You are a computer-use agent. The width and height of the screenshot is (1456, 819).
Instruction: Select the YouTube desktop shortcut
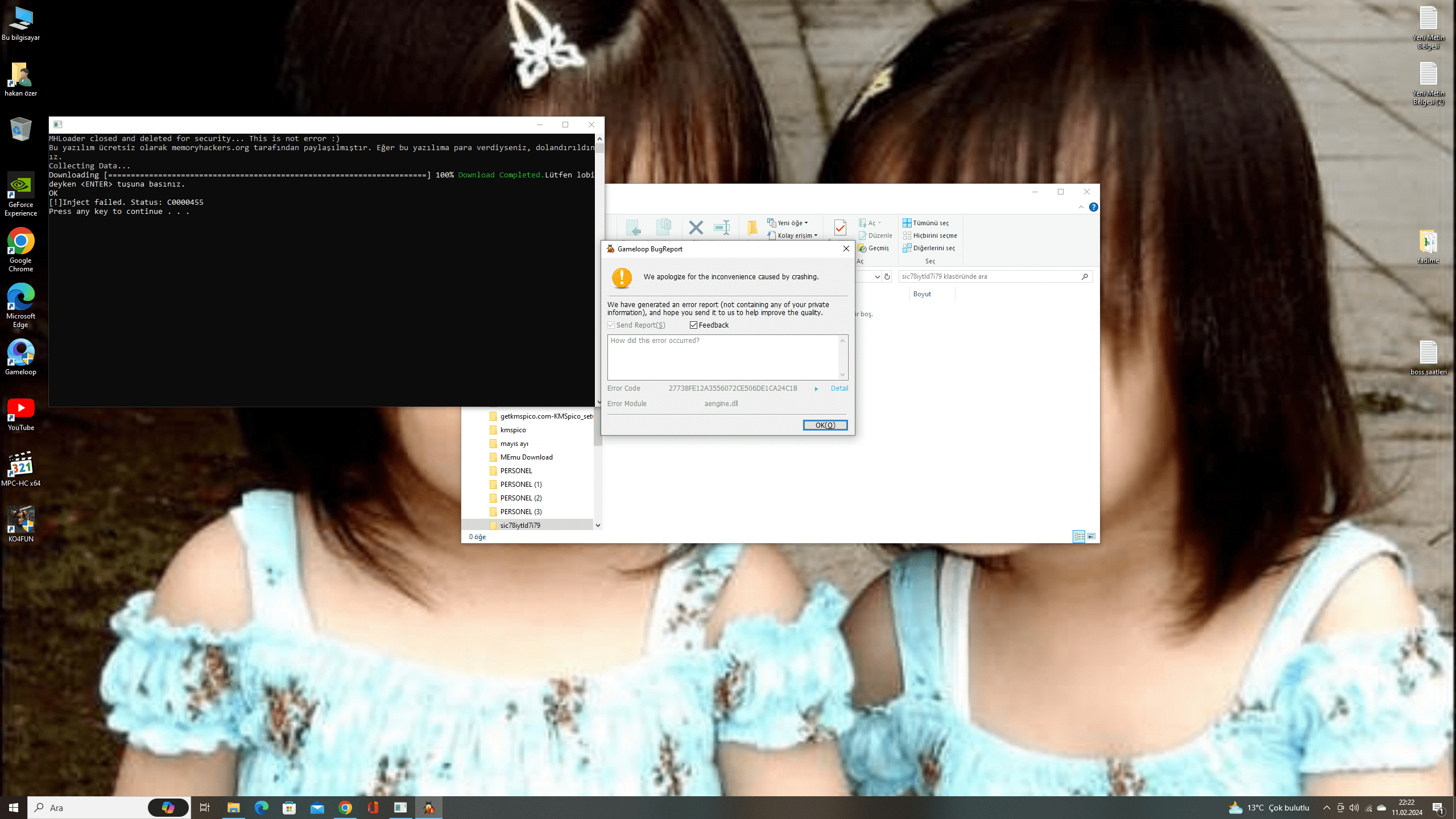21,413
